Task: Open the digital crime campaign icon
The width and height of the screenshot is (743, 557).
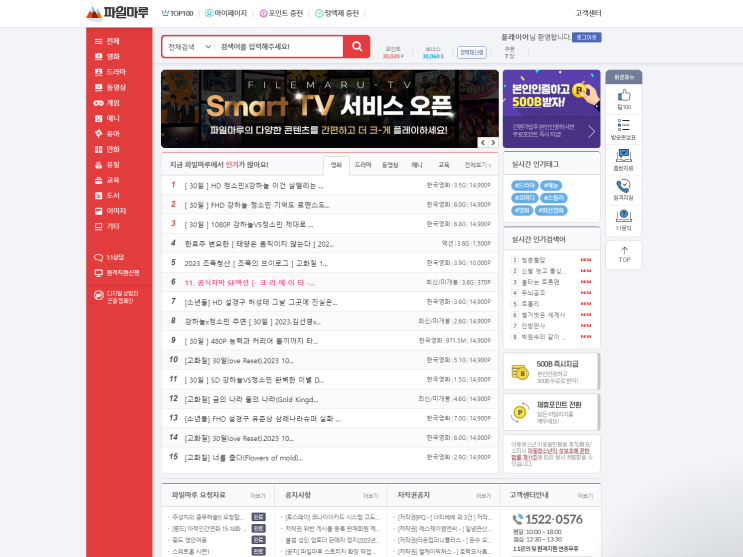Action: pyautogui.click(x=99, y=295)
